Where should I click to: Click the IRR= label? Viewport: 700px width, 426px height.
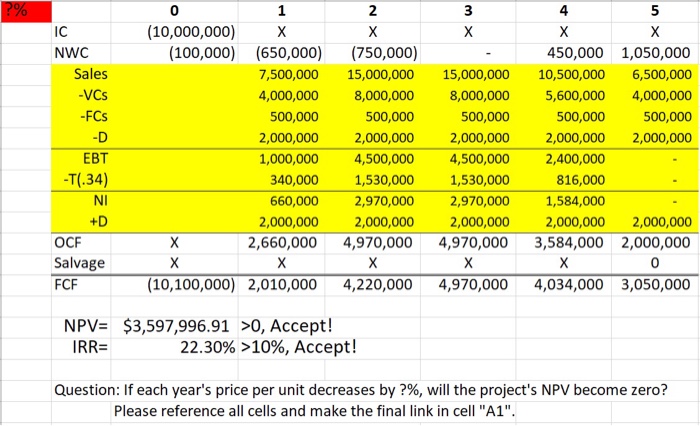point(90,347)
